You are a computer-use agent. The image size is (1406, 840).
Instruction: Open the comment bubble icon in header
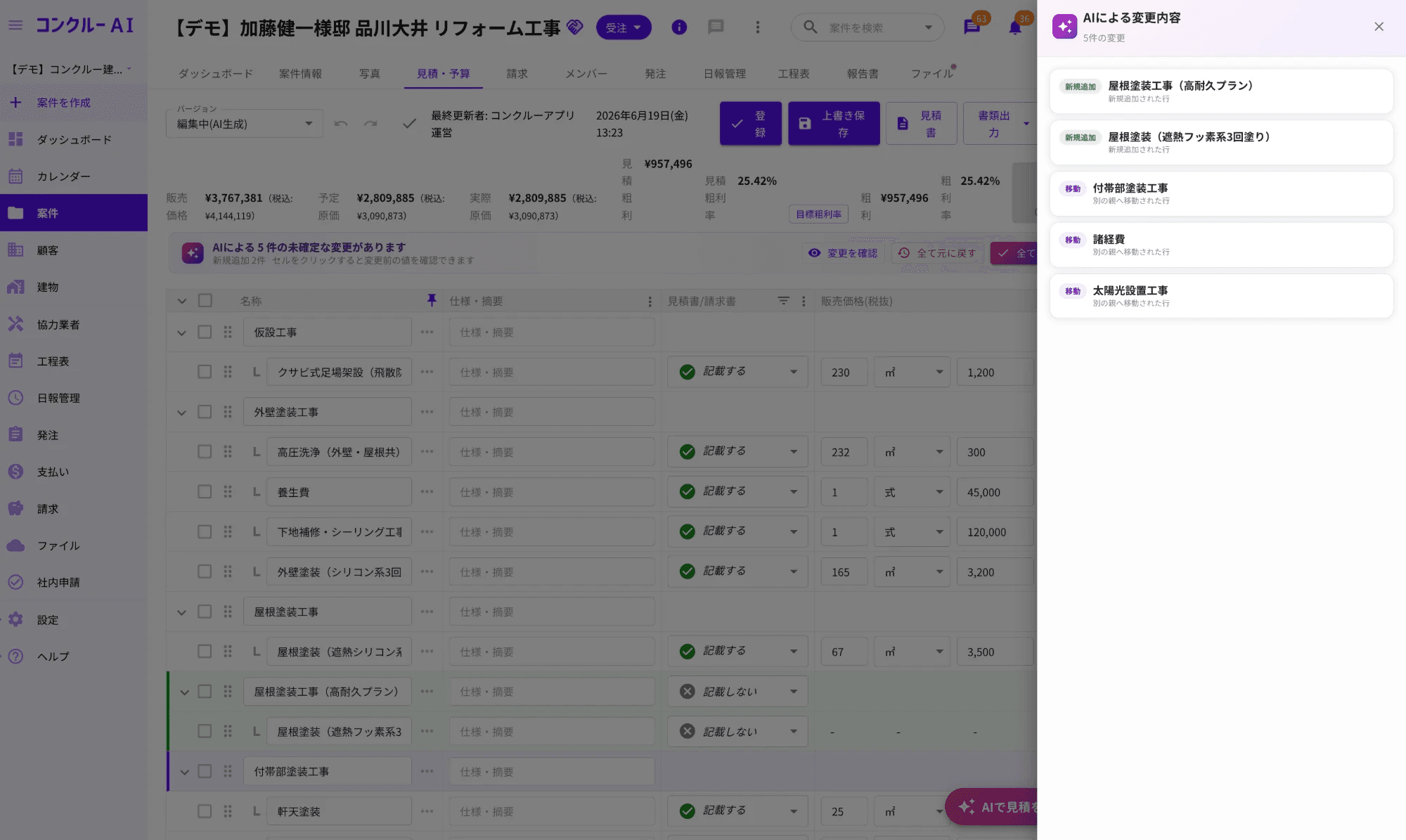tap(716, 27)
